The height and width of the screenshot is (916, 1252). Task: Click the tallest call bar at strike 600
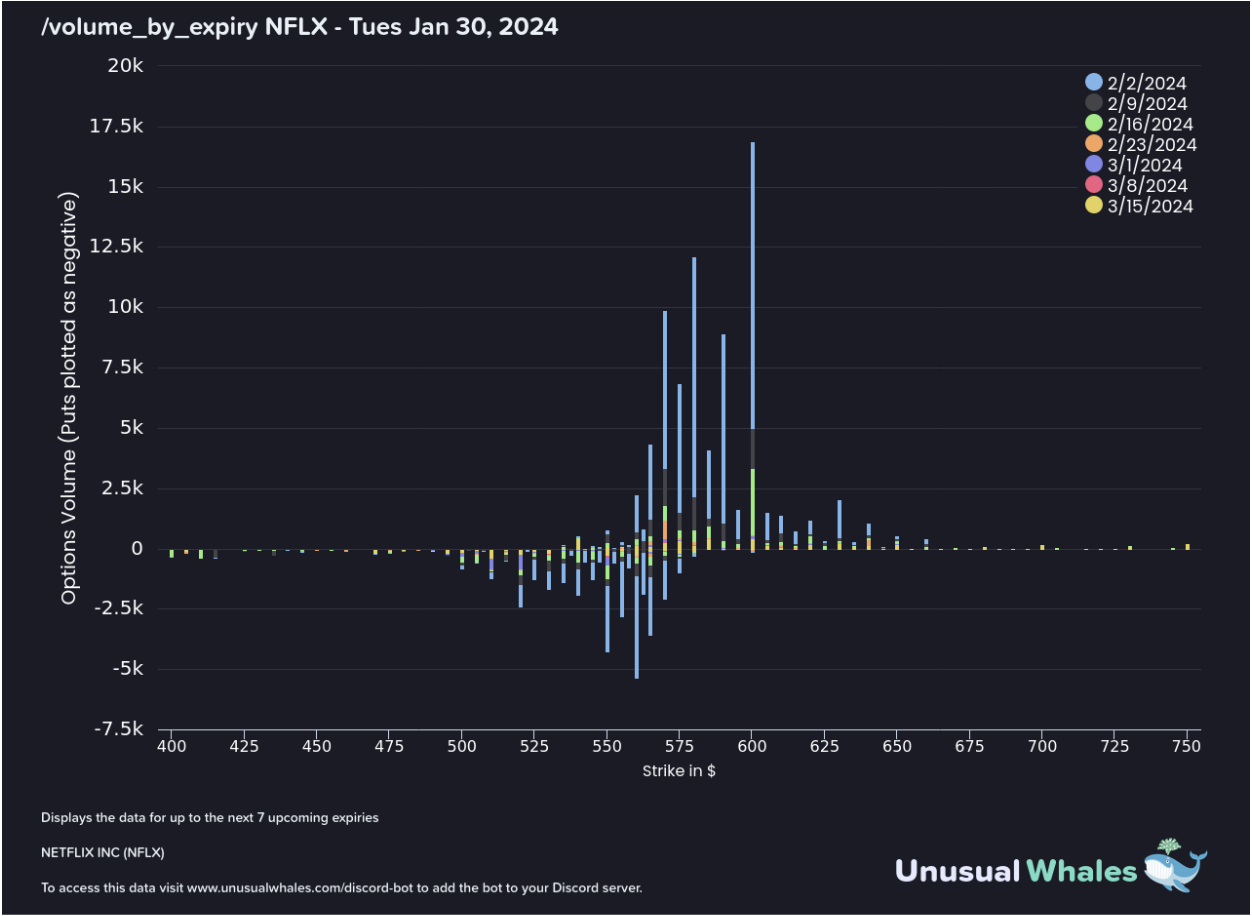coord(752,280)
